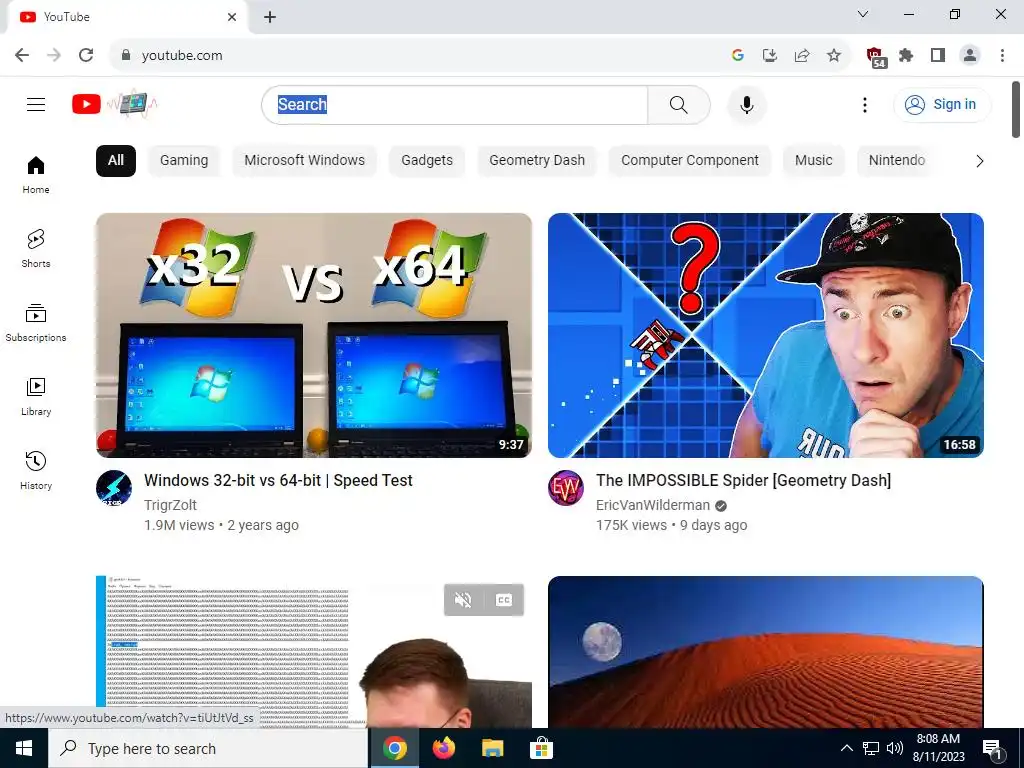Open the x32 vs x64 video thumbnail
This screenshot has width=1024, height=768.
313,335
